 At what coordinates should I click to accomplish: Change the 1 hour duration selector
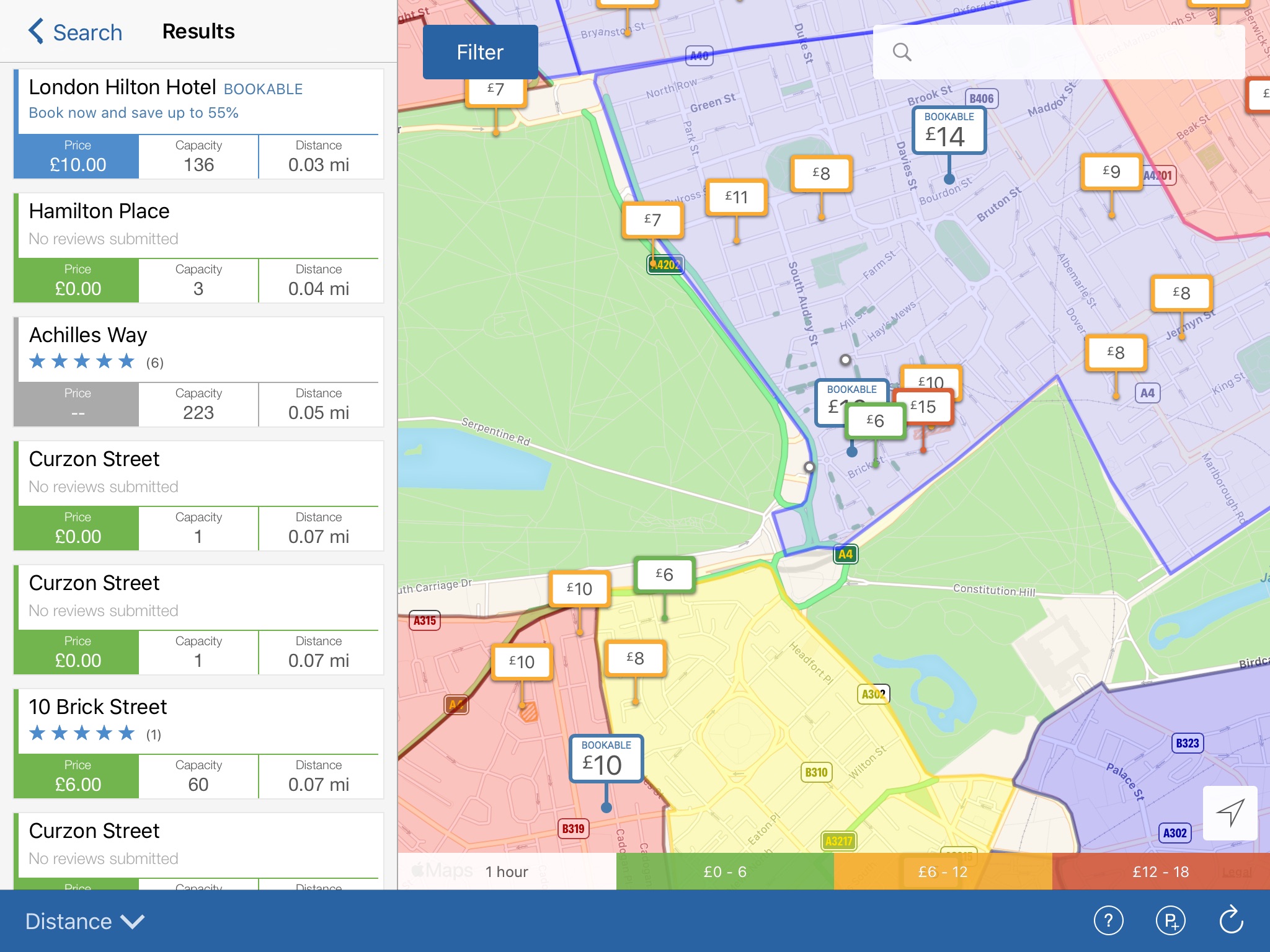pos(507,871)
